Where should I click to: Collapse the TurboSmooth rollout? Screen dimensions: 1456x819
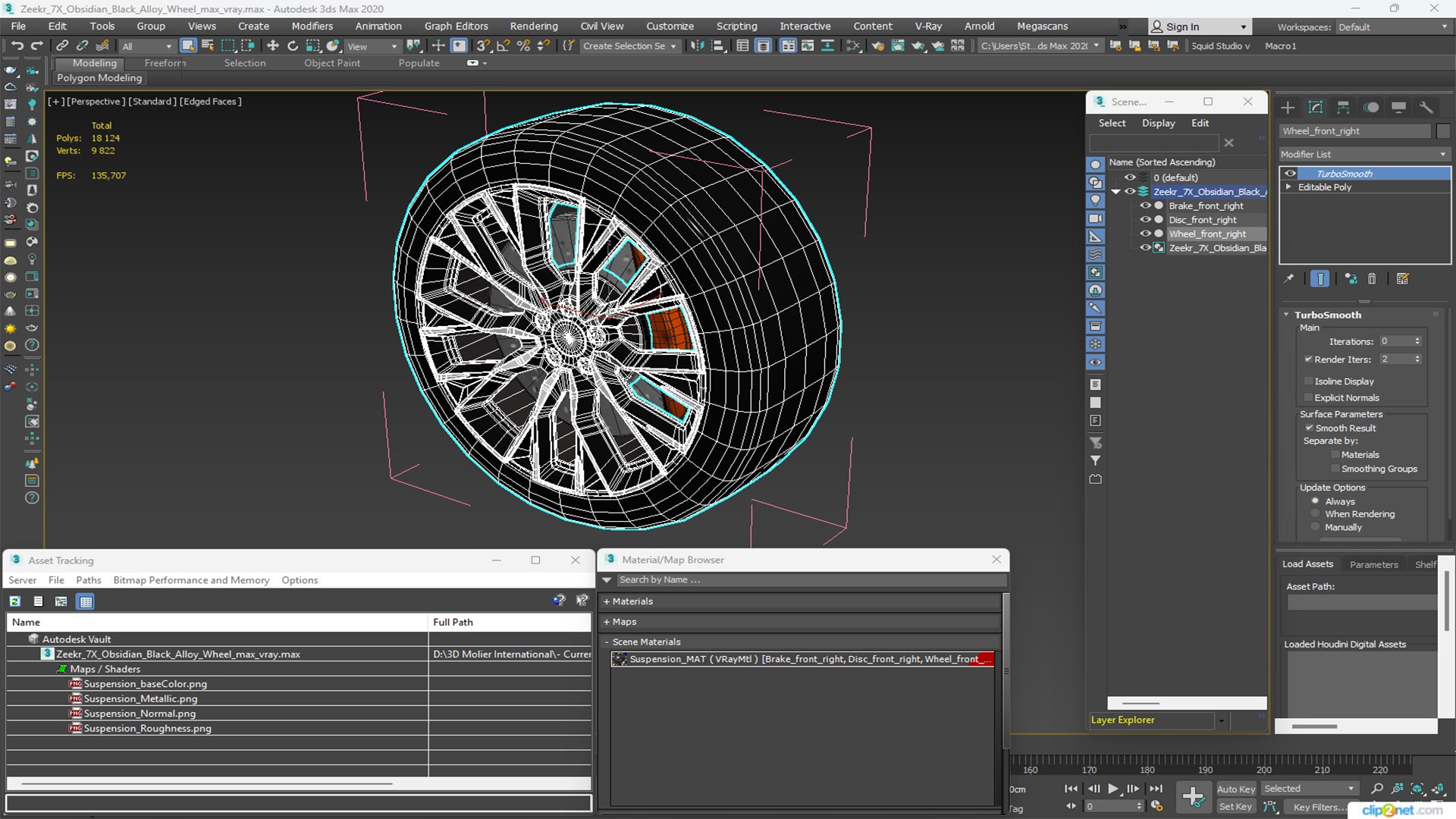tap(1327, 315)
